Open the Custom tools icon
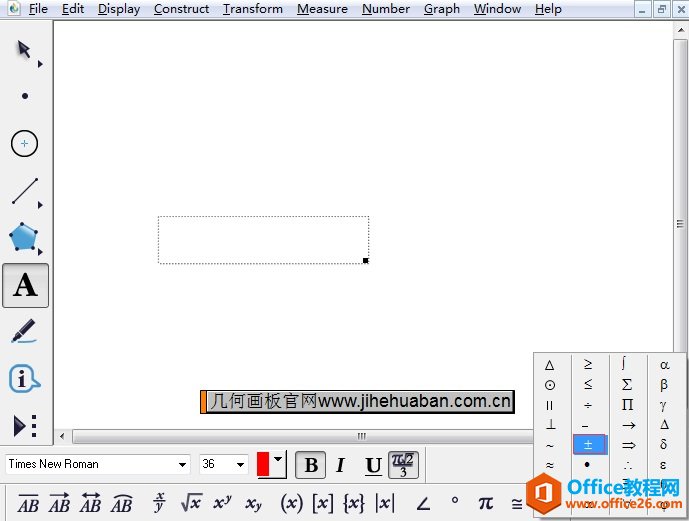The image size is (689, 521). pos(24,426)
